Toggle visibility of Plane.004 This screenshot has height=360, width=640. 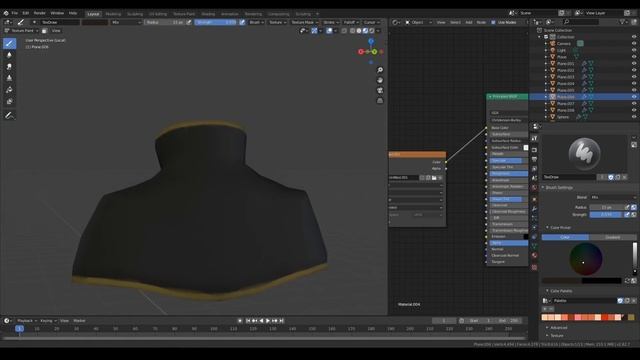click(634, 83)
